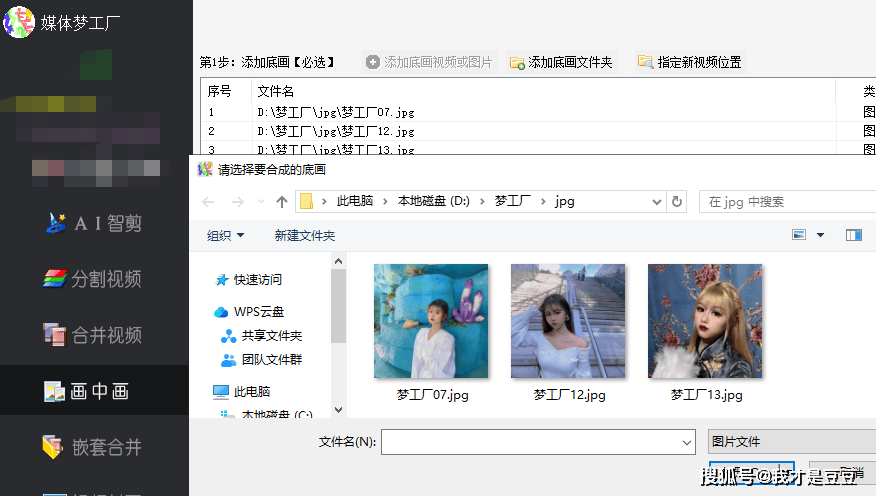
Task: Open the 组织 menu
Action: 225,236
